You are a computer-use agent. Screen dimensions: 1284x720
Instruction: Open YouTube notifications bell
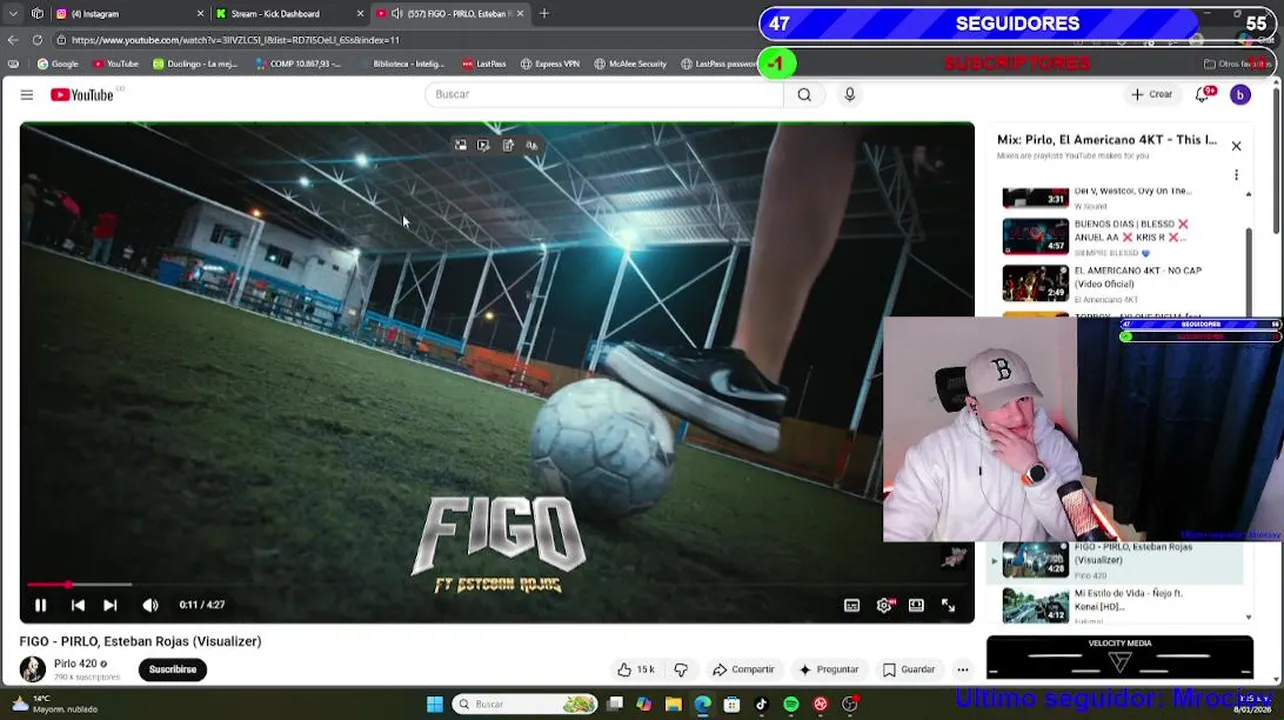coord(1203,94)
